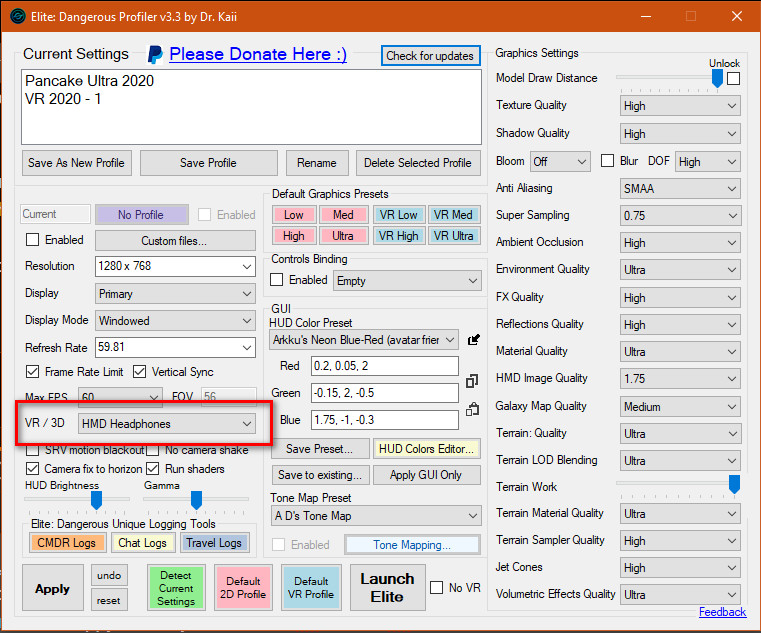Open the Feedback link

pyautogui.click(x=722, y=612)
